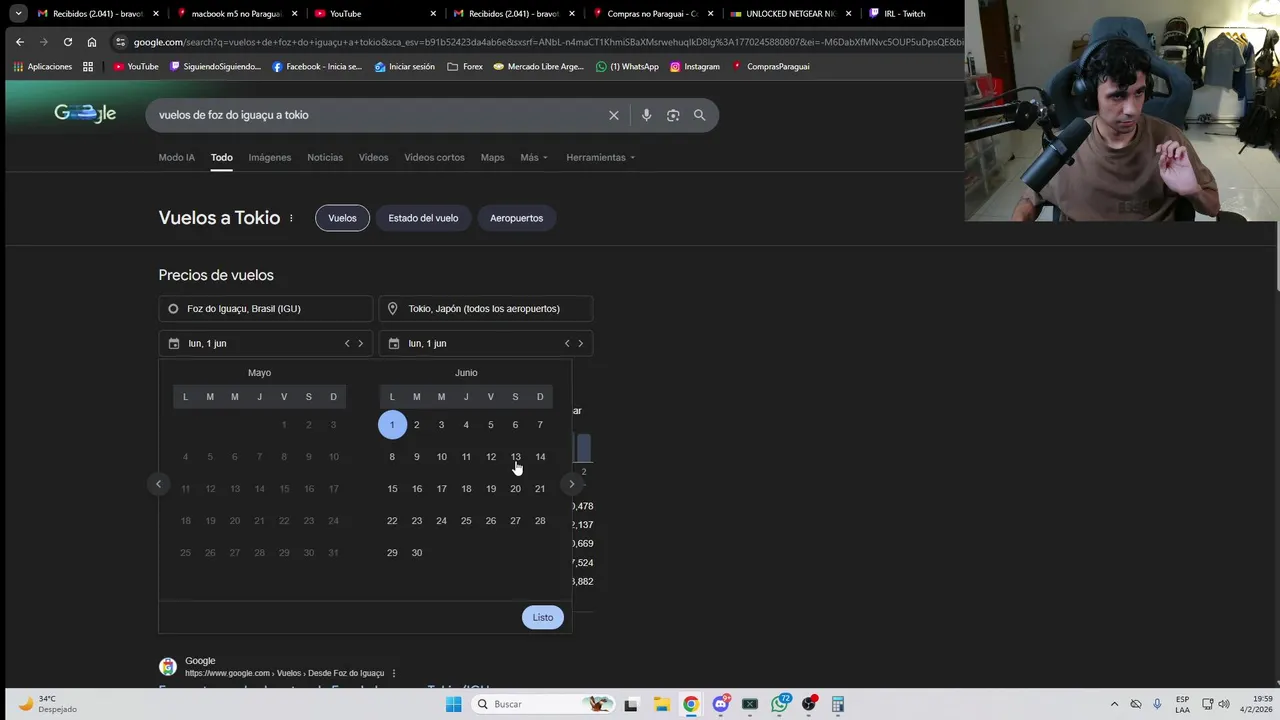Image resolution: width=1280 pixels, height=720 pixels.
Task: Expand the Más search filter dropdown
Action: click(x=534, y=157)
